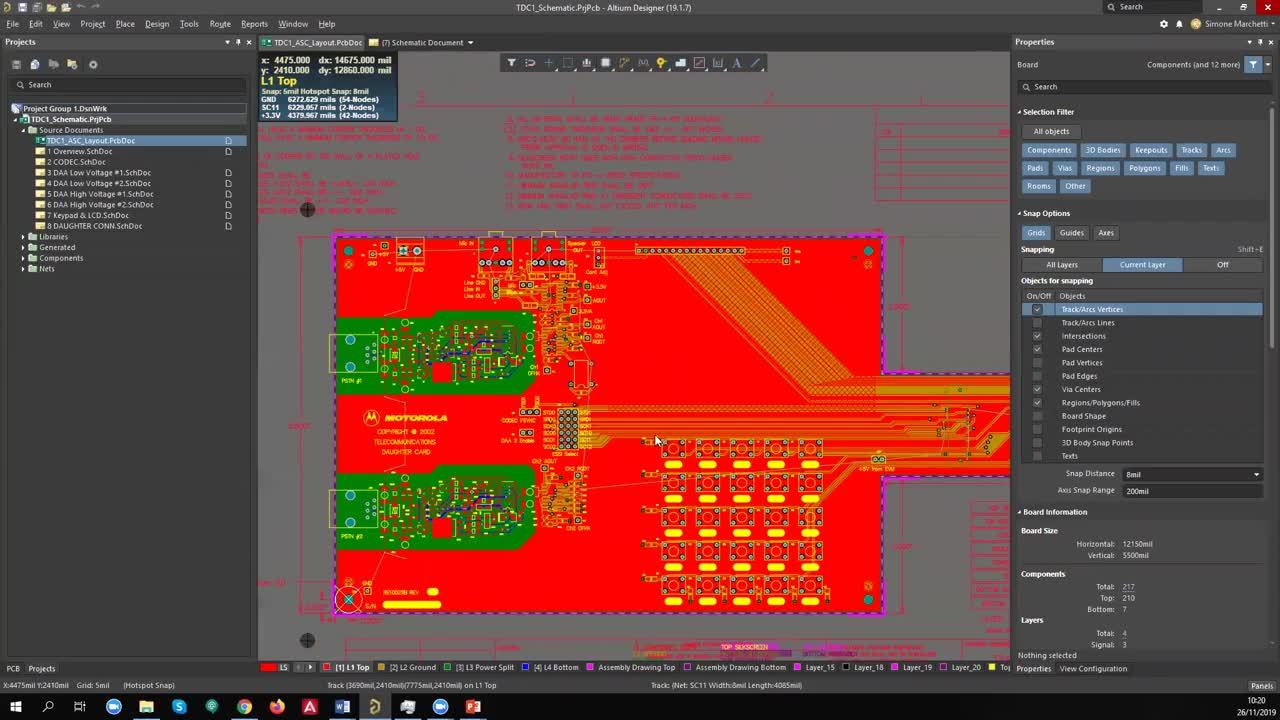Open the settings gear icon in Projects panel
The width and height of the screenshot is (1280, 720).
[93, 64]
